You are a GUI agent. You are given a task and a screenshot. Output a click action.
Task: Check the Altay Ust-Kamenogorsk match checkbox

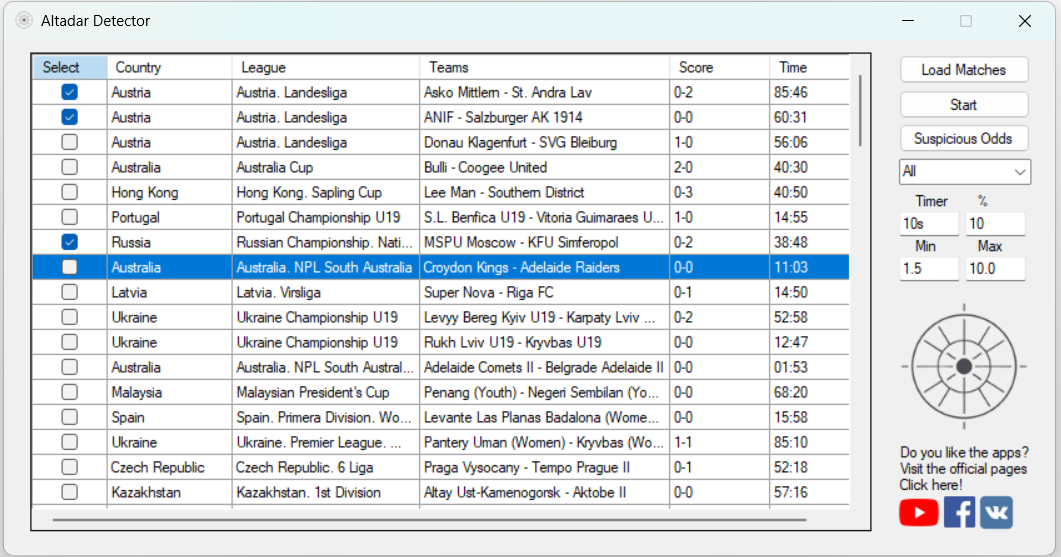(69, 493)
